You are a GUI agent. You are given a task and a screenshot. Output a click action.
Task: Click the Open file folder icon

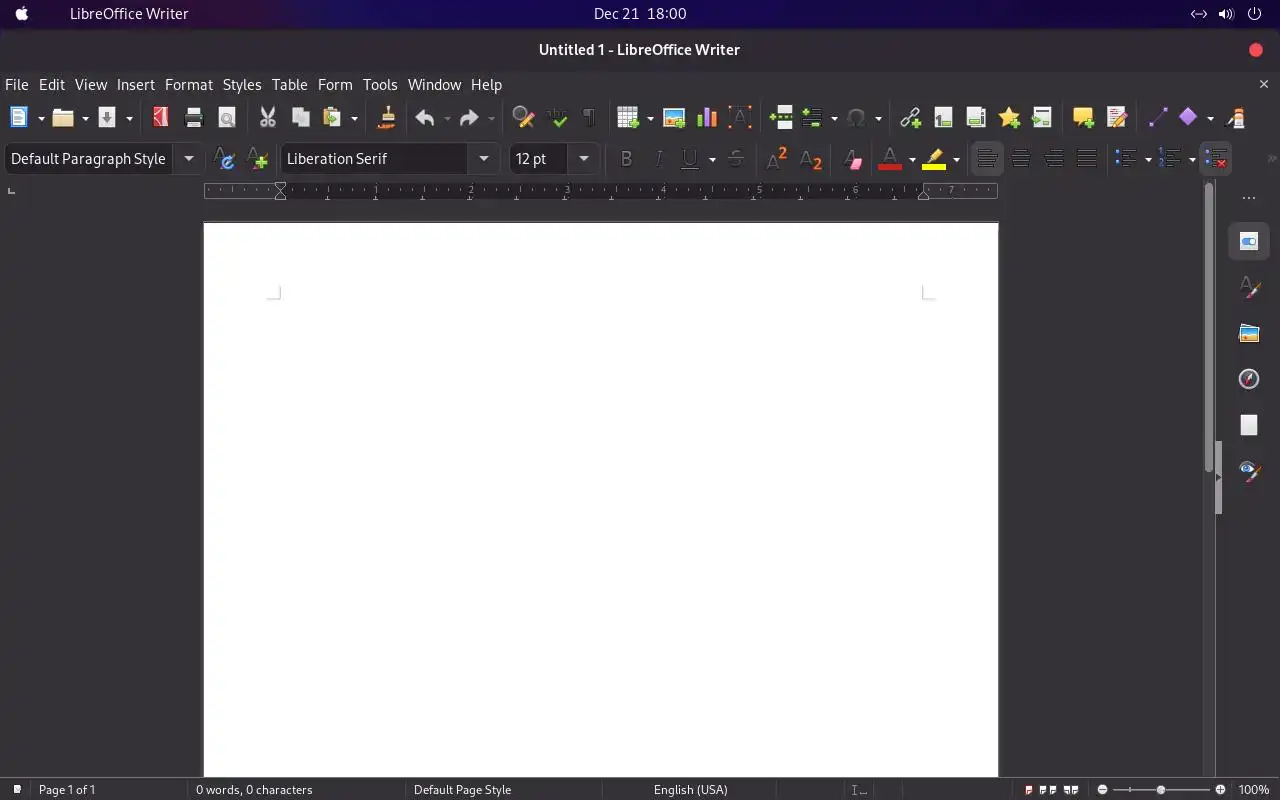tap(63, 118)
